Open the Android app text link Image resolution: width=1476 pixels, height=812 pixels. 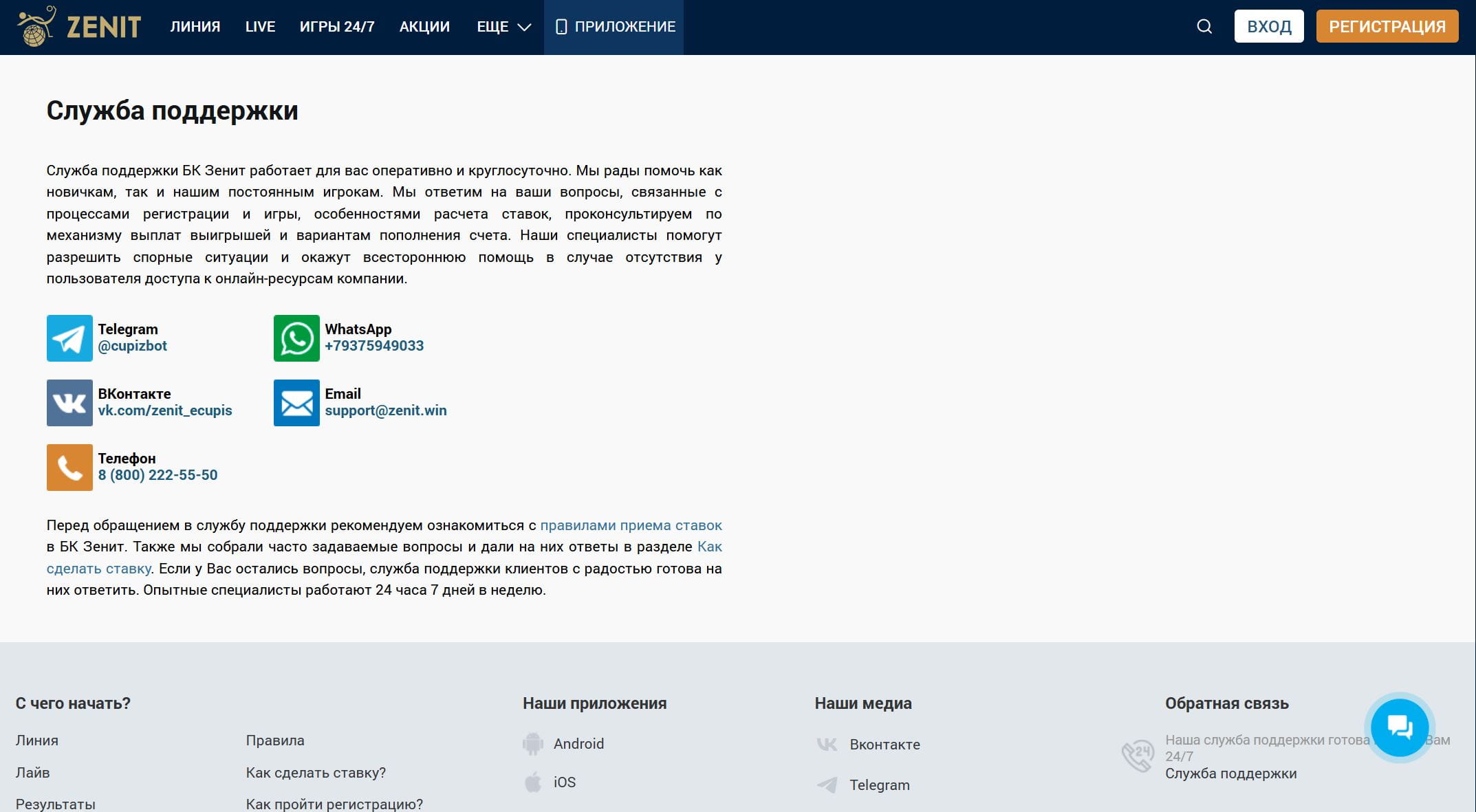pyautogui.click(x=579, y=744)
